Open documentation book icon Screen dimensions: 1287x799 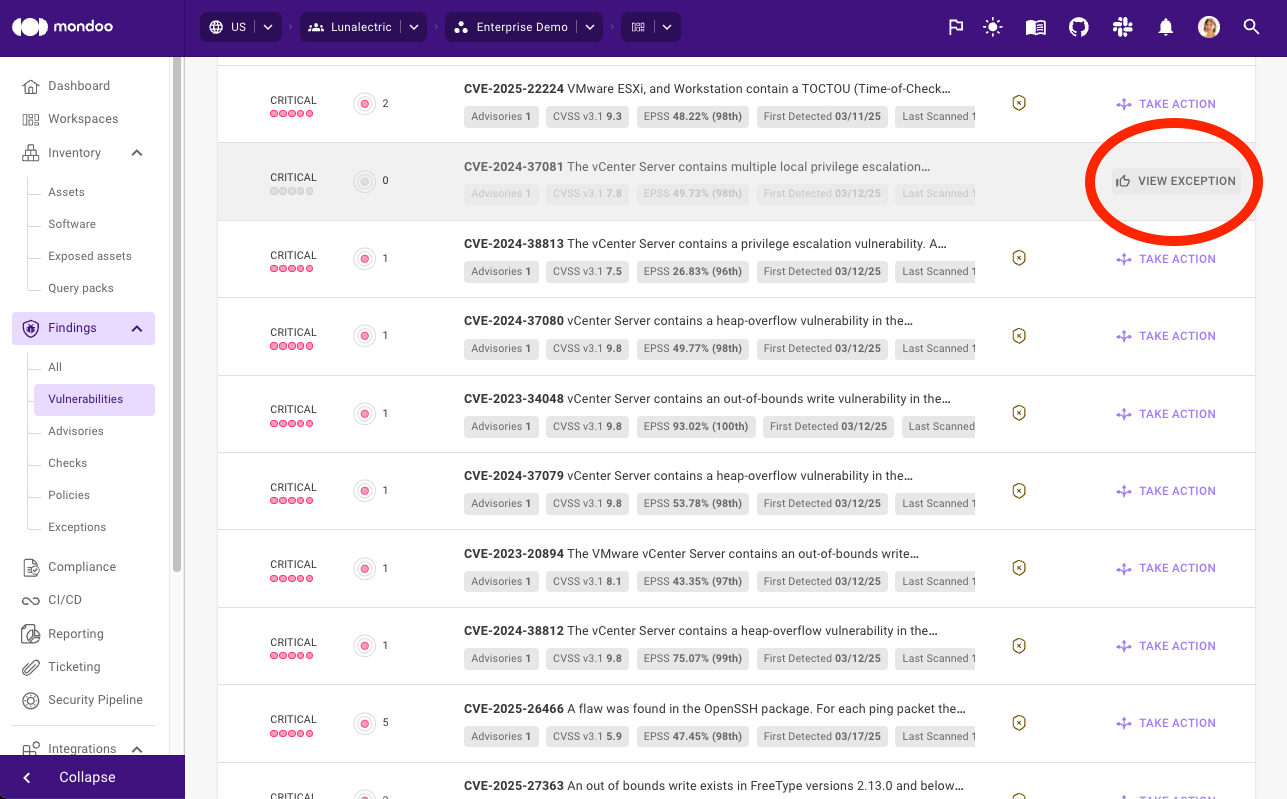coord(1036,27)
